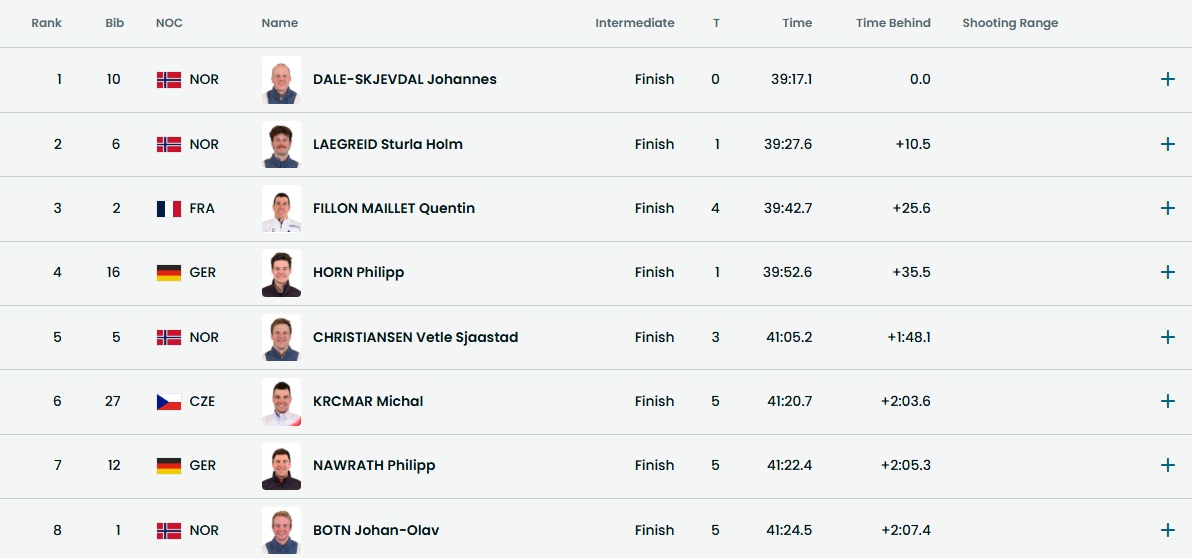Click the Intermediate column header

[x=634, y=23]
